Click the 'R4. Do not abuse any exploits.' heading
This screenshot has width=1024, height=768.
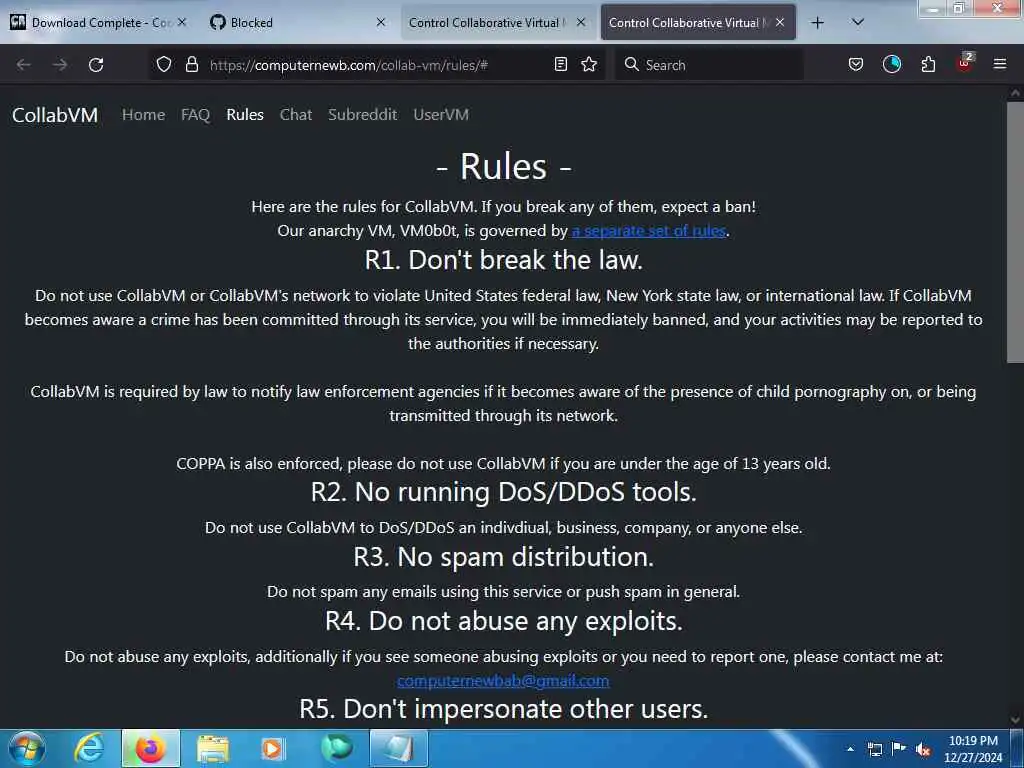[x=504, y=621]
